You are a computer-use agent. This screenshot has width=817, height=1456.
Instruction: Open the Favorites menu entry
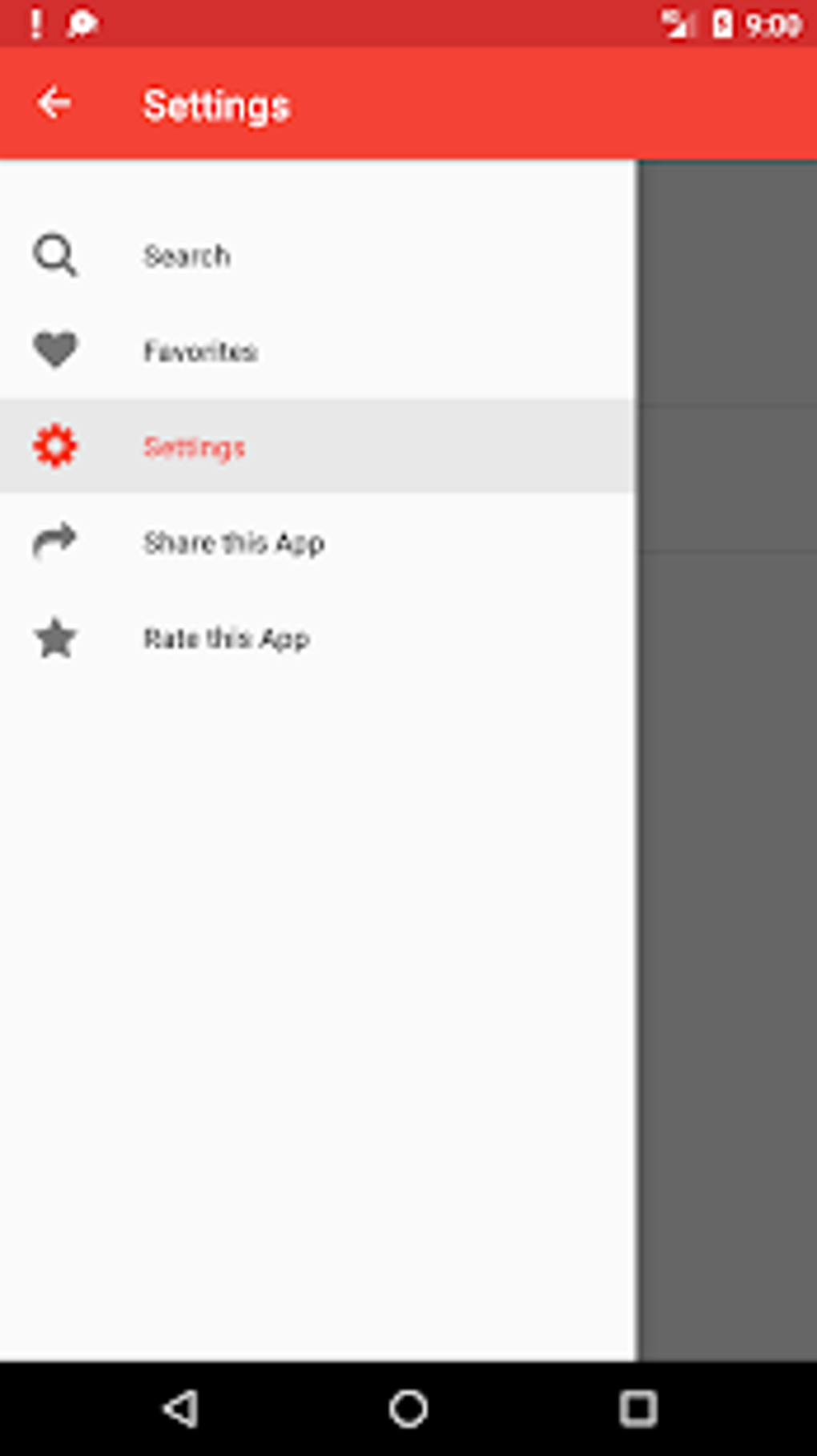[x=318, y=351]
